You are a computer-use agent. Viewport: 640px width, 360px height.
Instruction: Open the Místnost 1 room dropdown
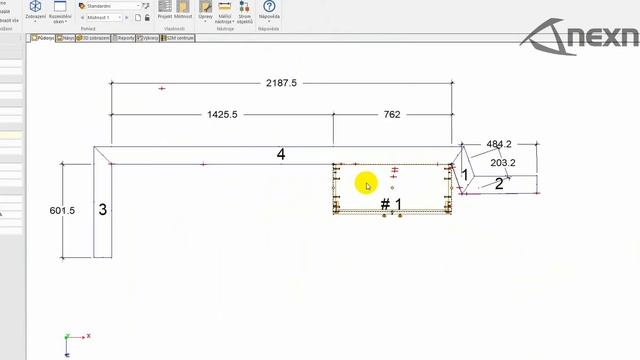click(x=104, y=18)
